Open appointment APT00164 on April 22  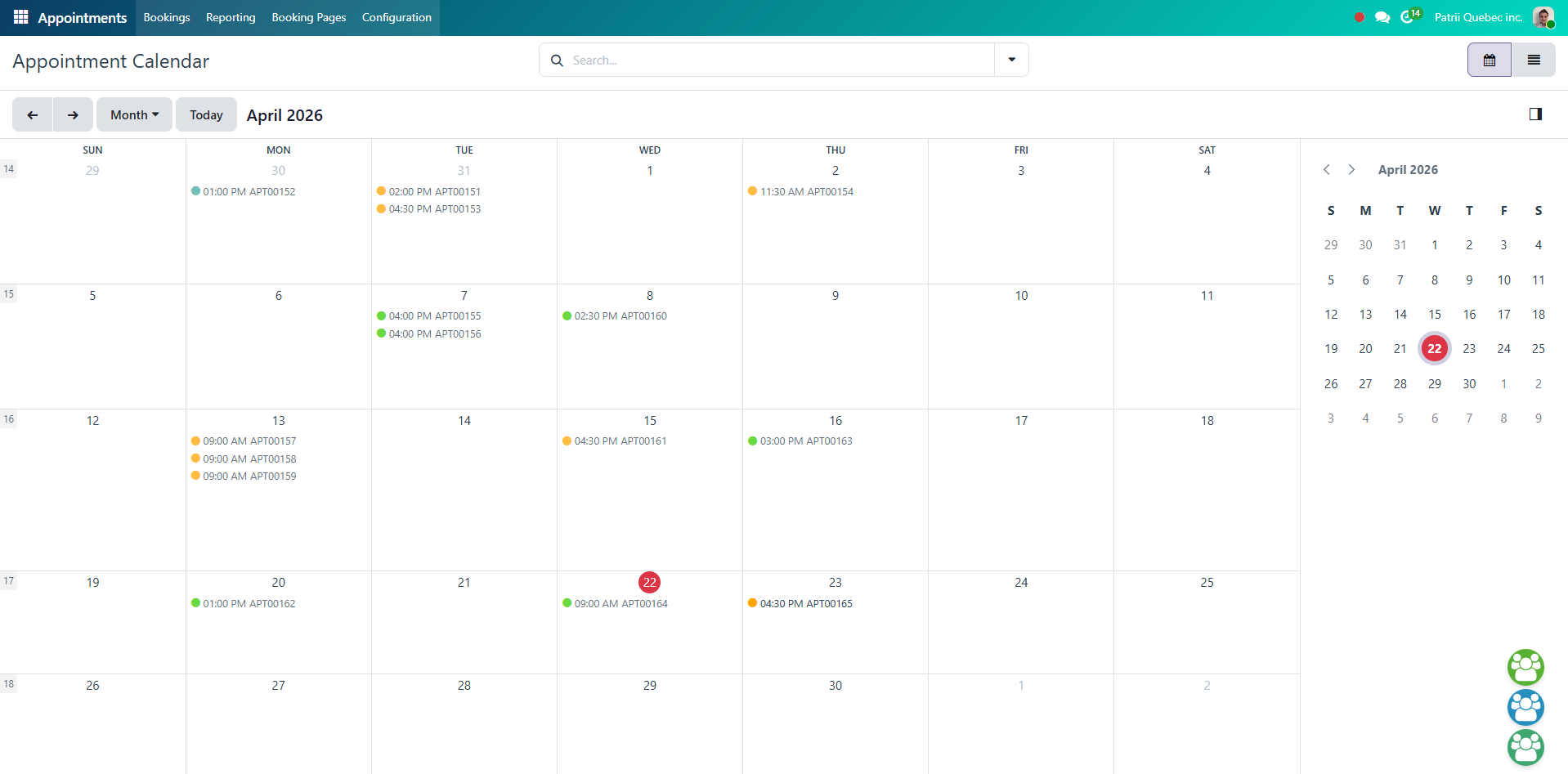(x=620, y=603)
